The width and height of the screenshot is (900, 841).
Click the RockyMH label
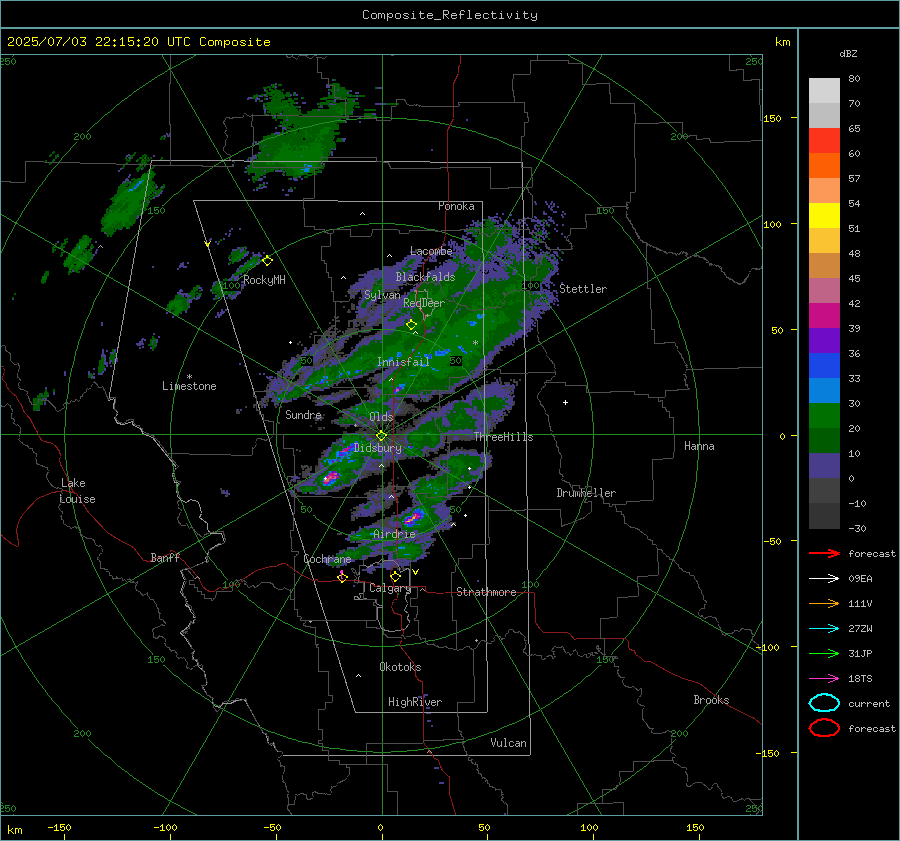tap(264, 280)
